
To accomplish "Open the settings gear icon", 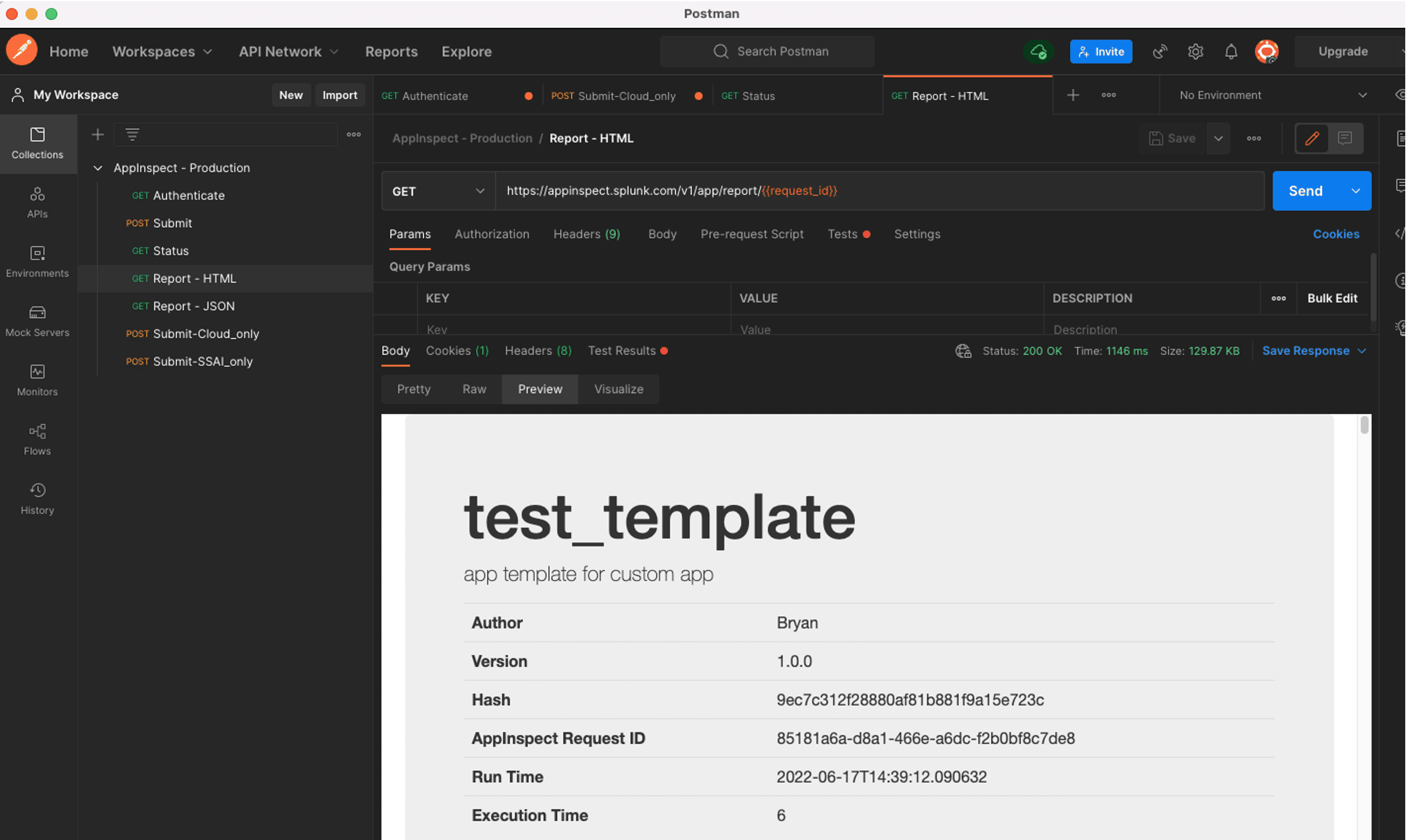I will click(x=1195, y=51).
